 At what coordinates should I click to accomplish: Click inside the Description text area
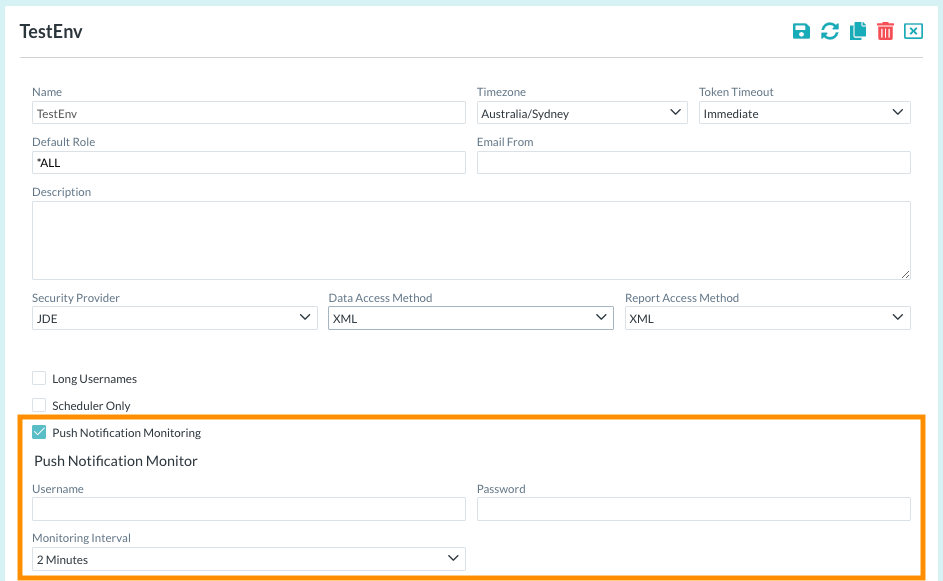tap(470, 240)
